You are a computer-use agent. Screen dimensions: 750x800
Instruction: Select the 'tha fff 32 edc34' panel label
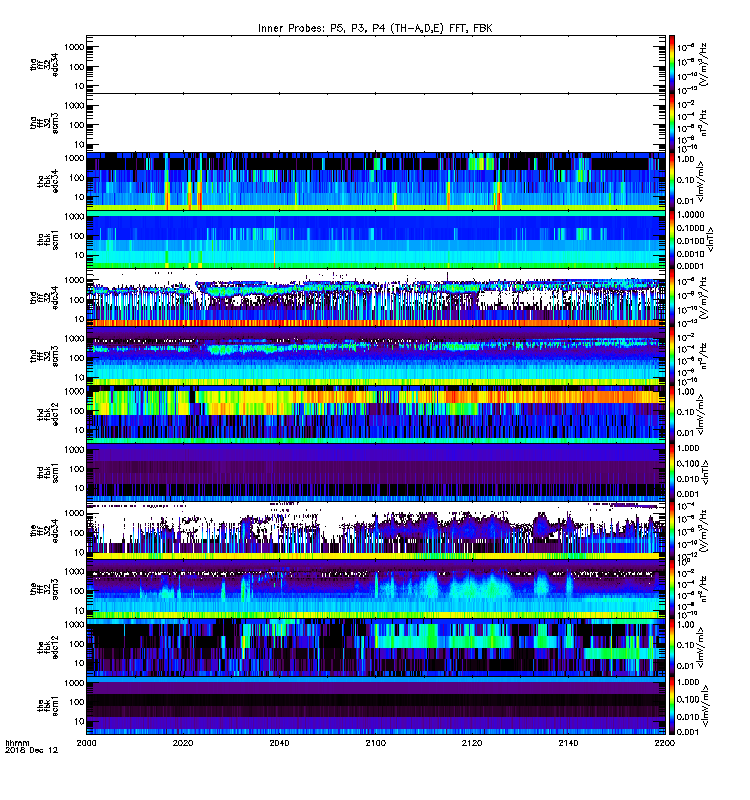click(x=44, y=65)
